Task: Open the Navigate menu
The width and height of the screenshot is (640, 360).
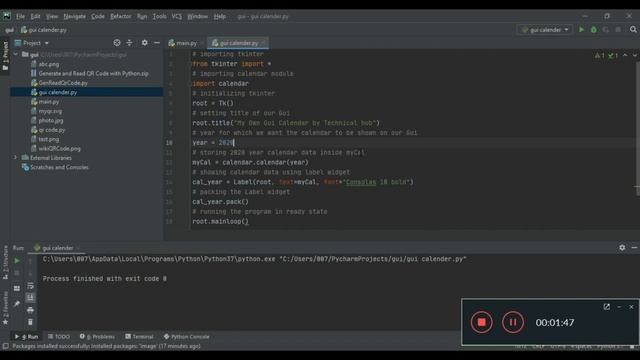Action: (x=75, y=16)
